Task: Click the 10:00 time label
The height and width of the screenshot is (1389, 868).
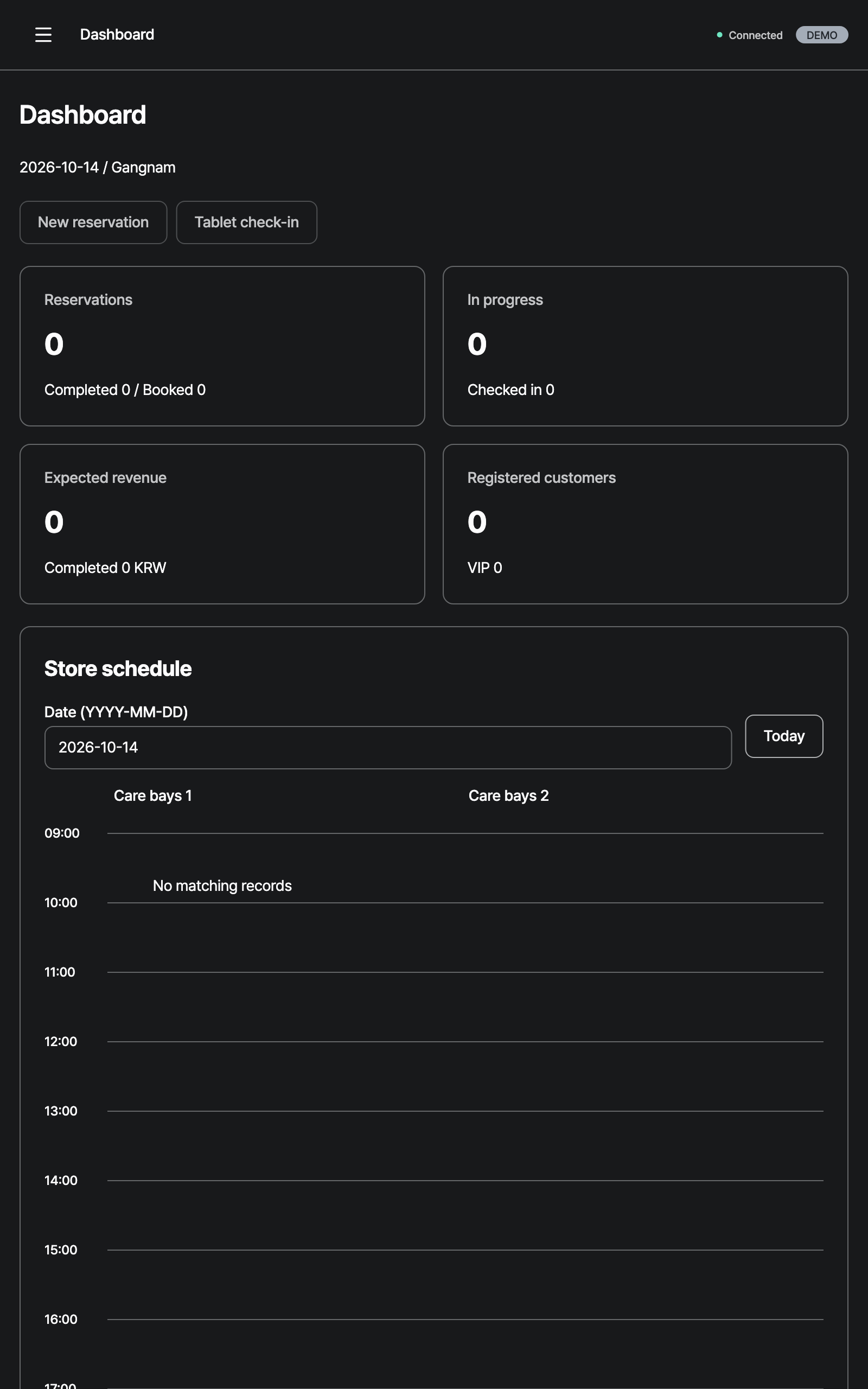Action: pyautogui.click(x=61, y=902)
